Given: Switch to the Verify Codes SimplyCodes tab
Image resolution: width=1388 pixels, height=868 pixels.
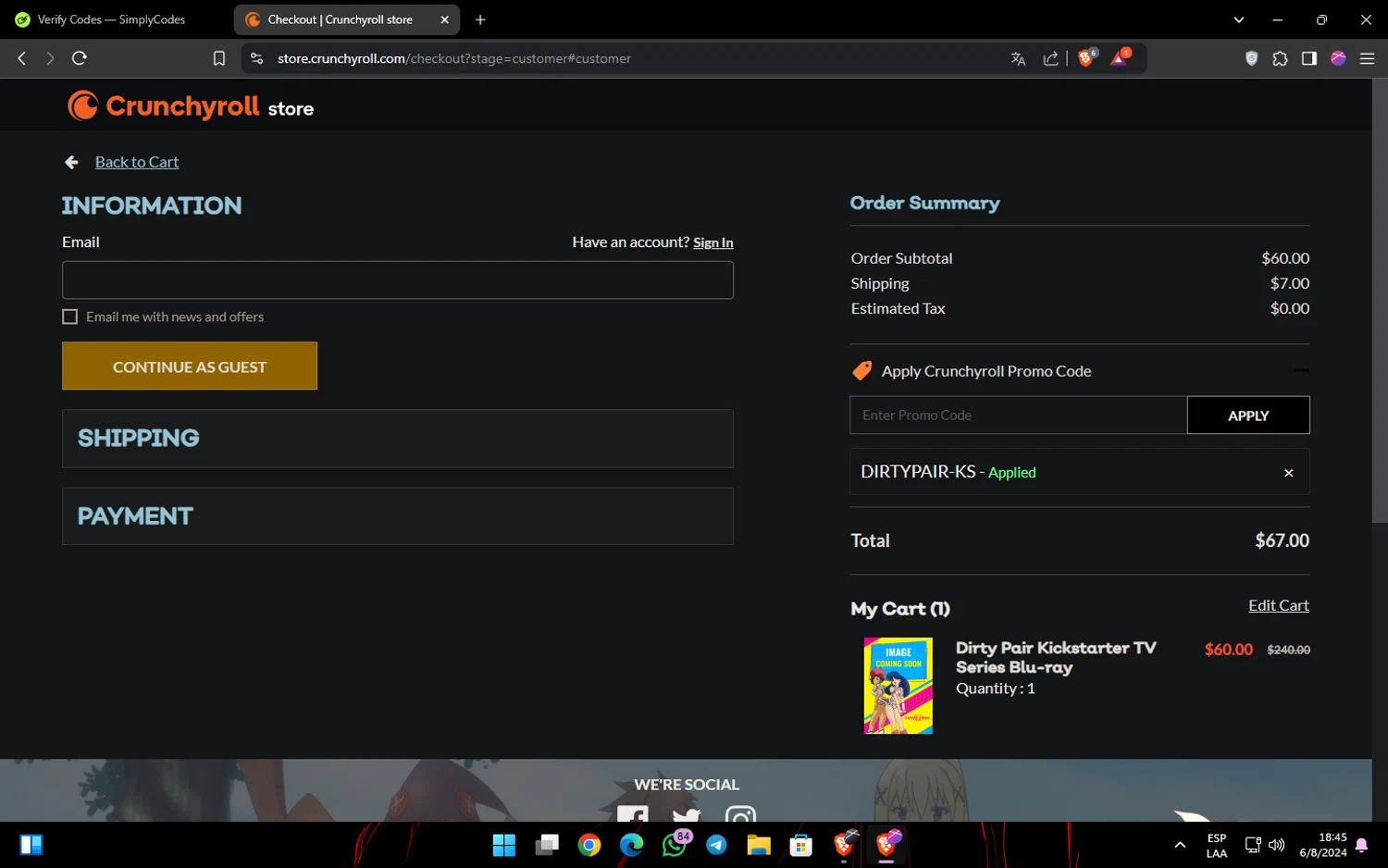Looking at the screenshot, I should 112,19.
